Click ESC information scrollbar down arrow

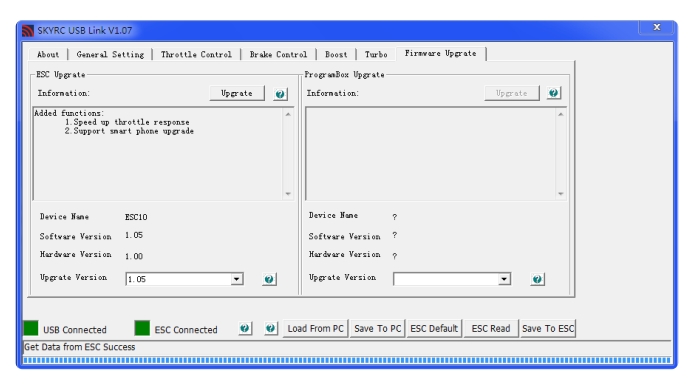288,194
